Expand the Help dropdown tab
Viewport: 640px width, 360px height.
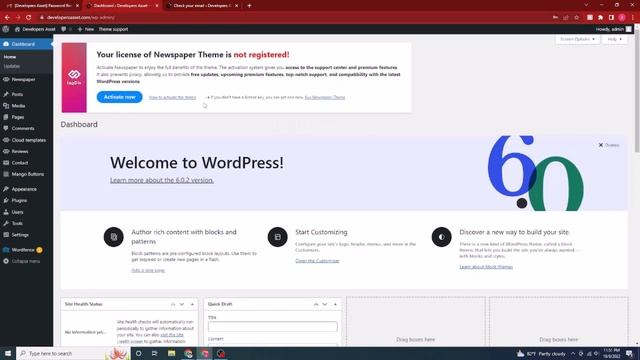614,39
